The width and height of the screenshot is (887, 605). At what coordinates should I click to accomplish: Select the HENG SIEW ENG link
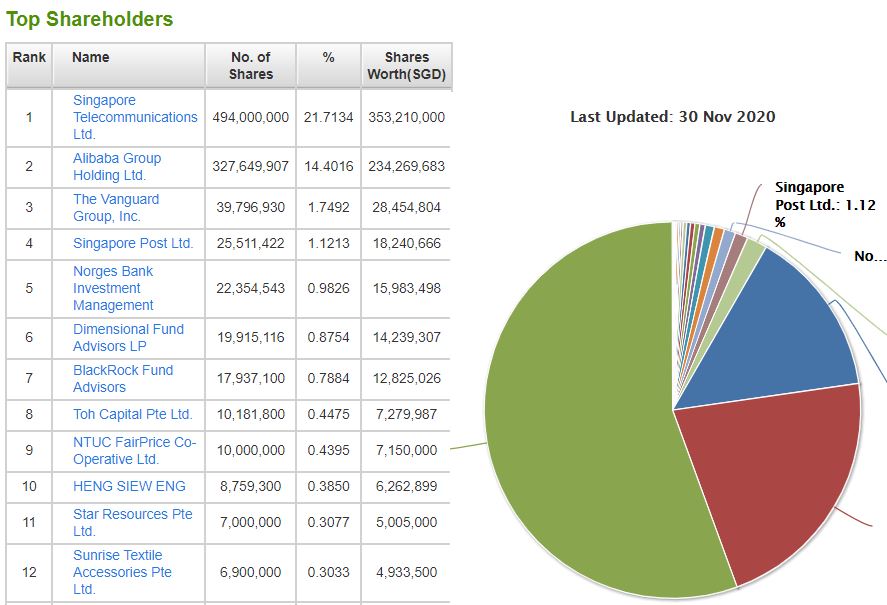(129, 486)
